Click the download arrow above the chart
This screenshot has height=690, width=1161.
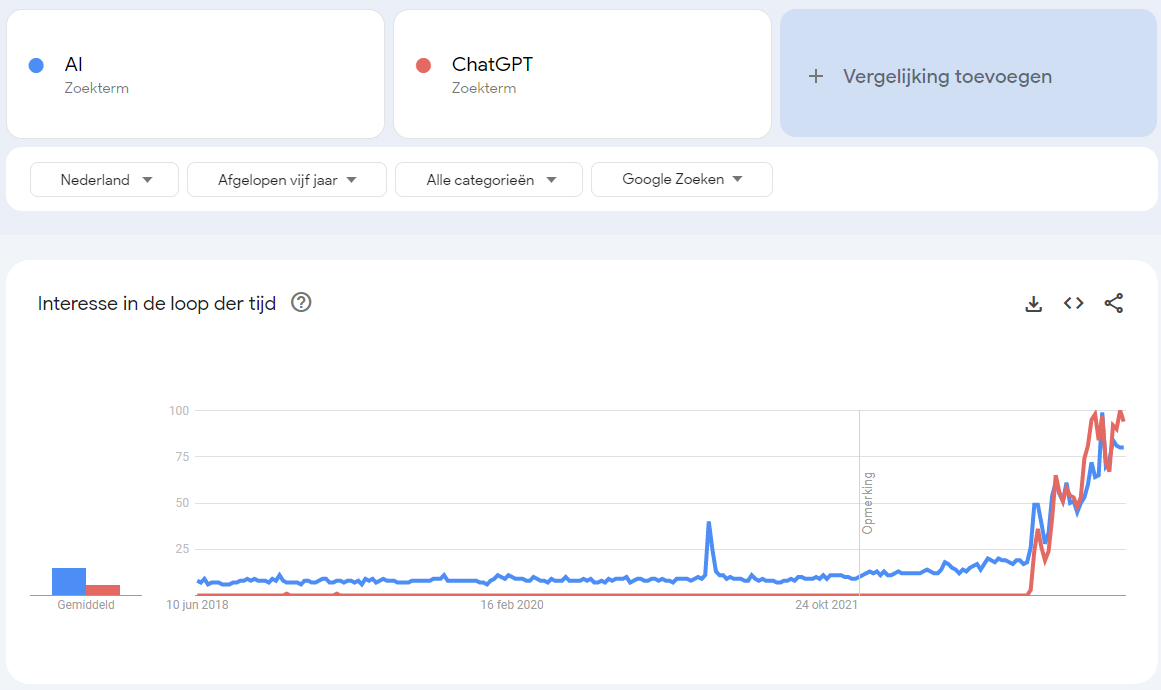point(1033,303)
